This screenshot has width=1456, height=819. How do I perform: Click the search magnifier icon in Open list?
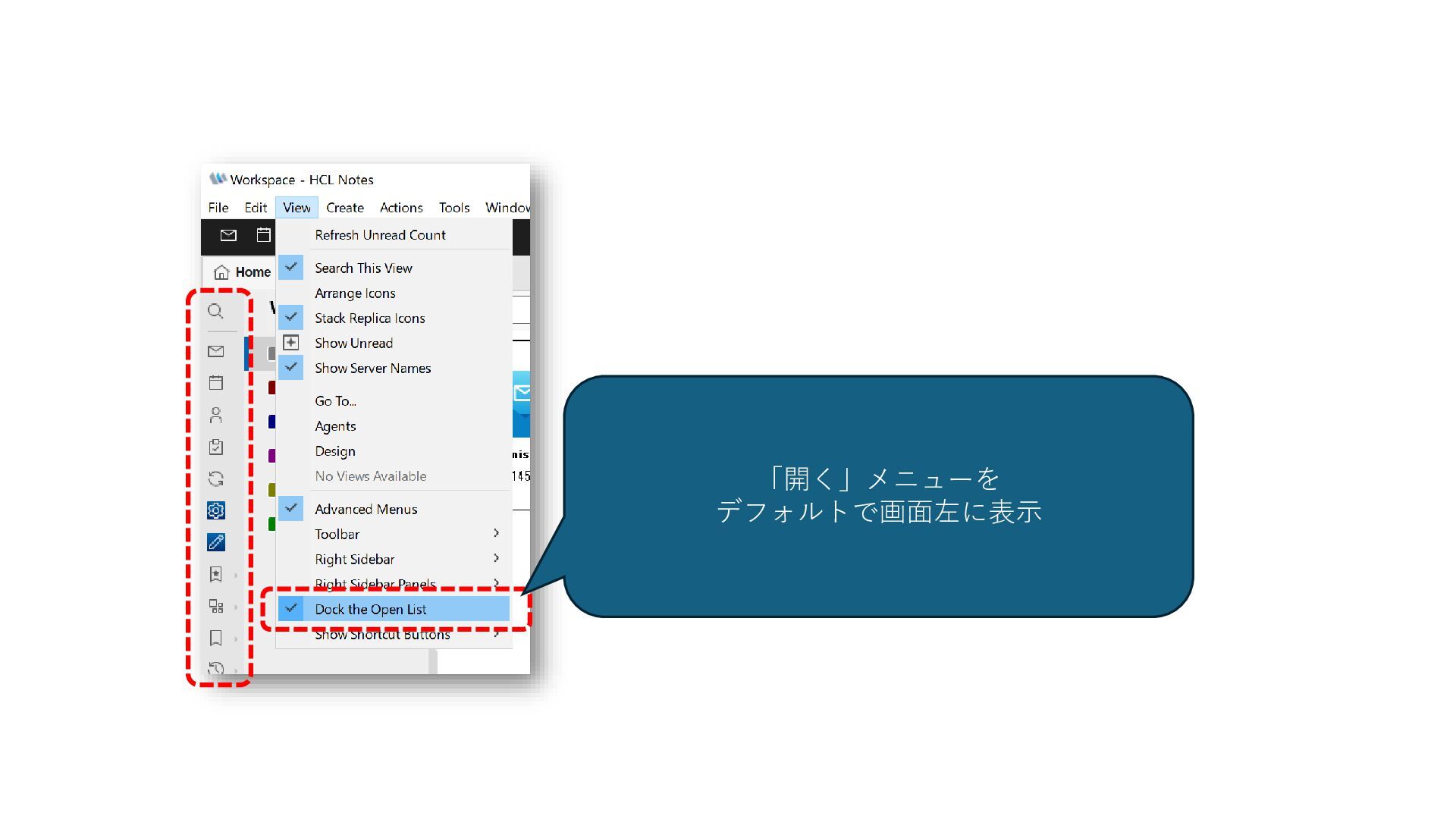[x=215, y=312]
